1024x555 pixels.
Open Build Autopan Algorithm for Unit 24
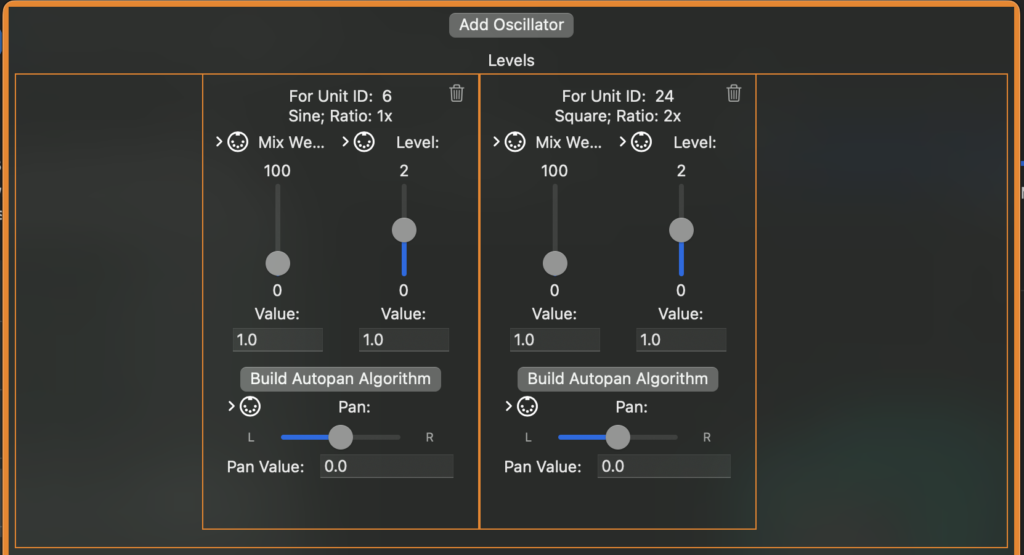tap(617, 379)
